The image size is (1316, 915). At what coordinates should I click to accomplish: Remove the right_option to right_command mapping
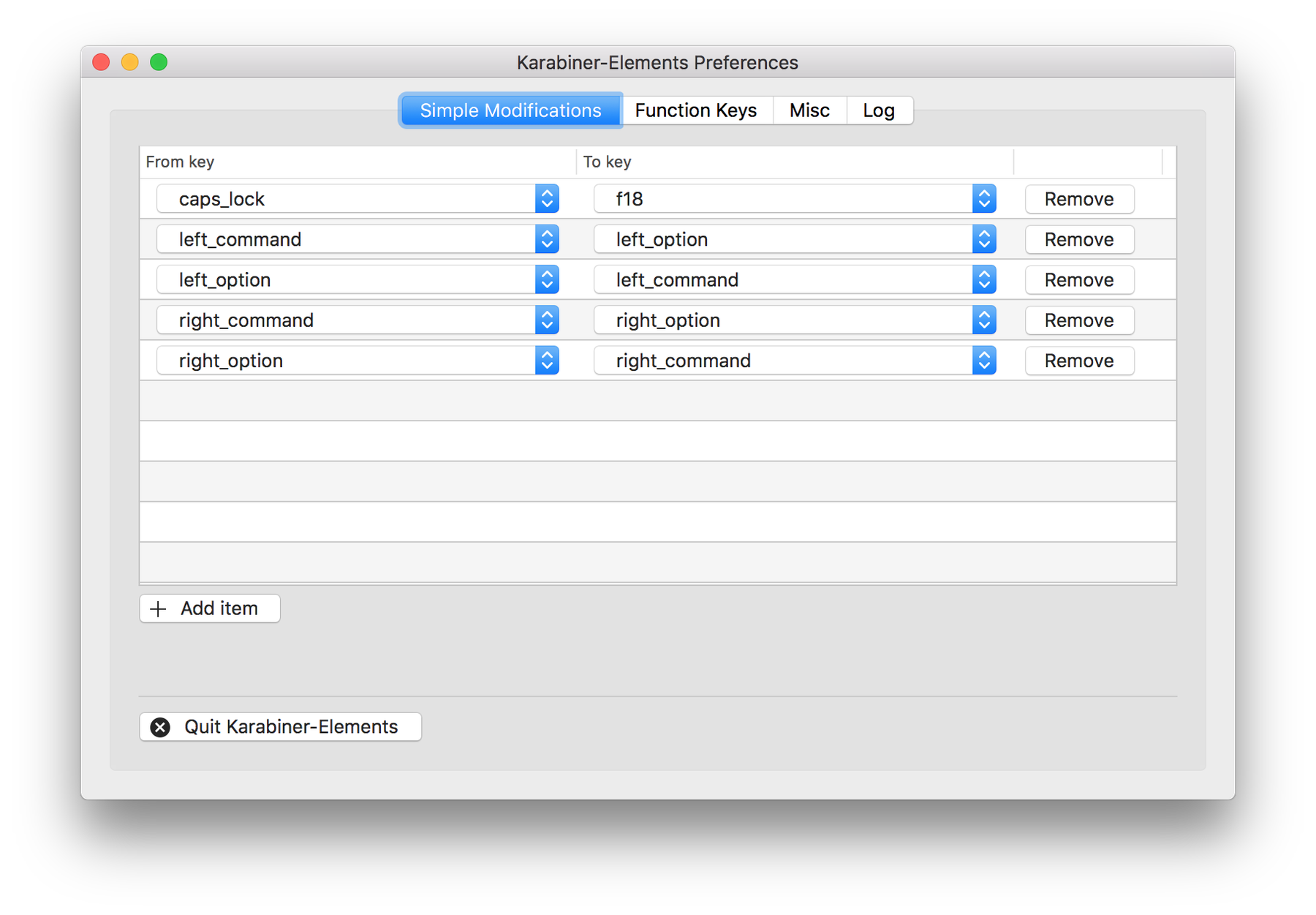coord(1079,360)
